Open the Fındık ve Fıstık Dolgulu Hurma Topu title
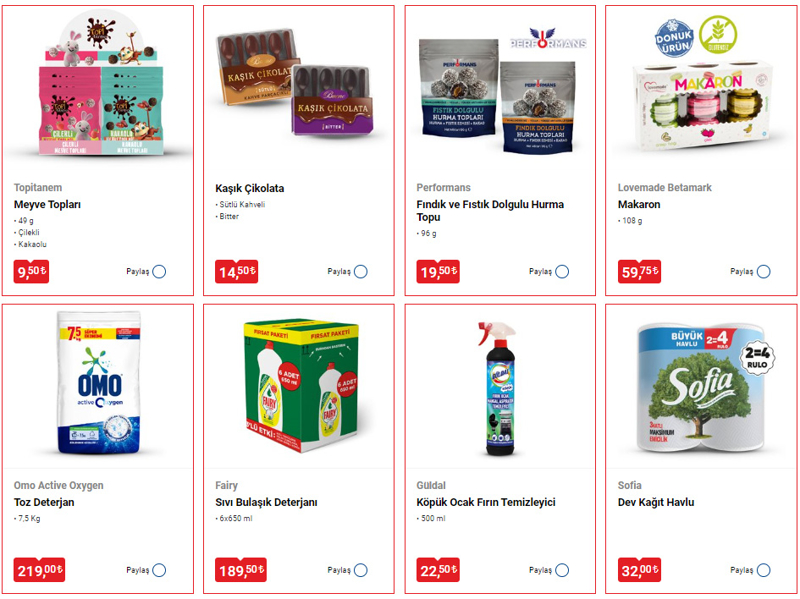Image resolution: width=800 pixels, height=599 pixels. pos(490,211)
